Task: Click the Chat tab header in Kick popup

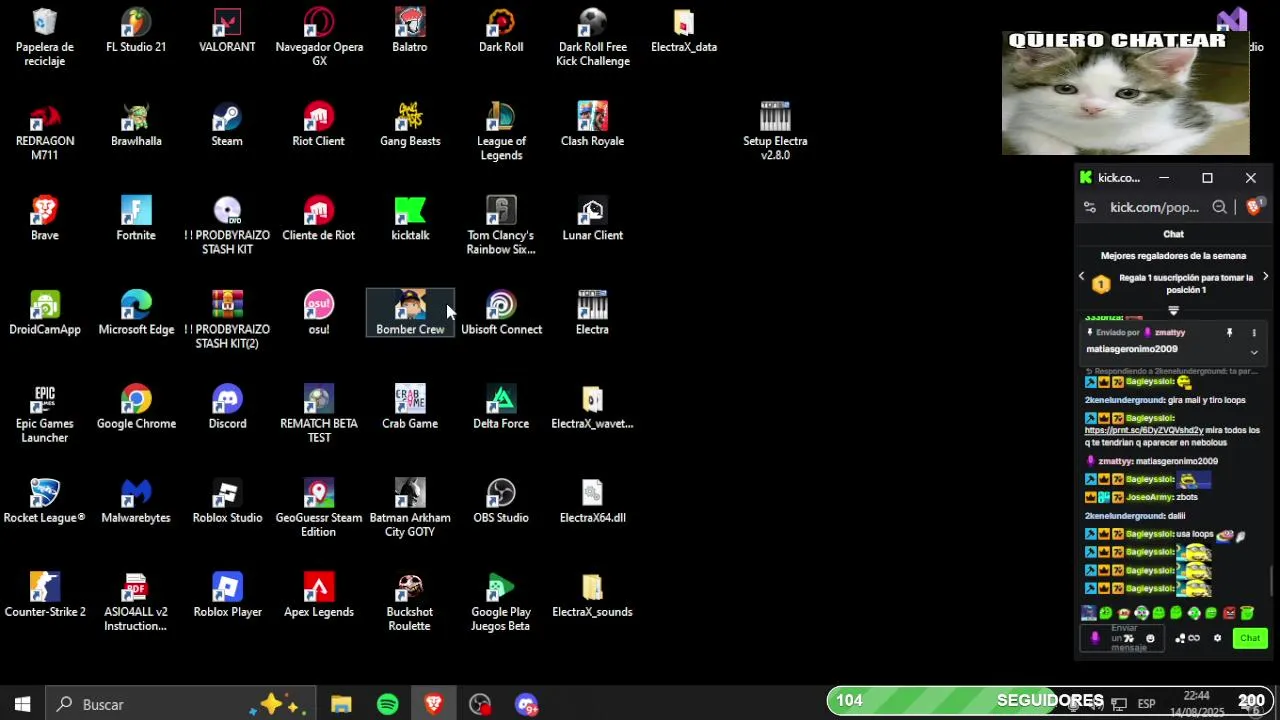Action: click(x=1174, y=234)
